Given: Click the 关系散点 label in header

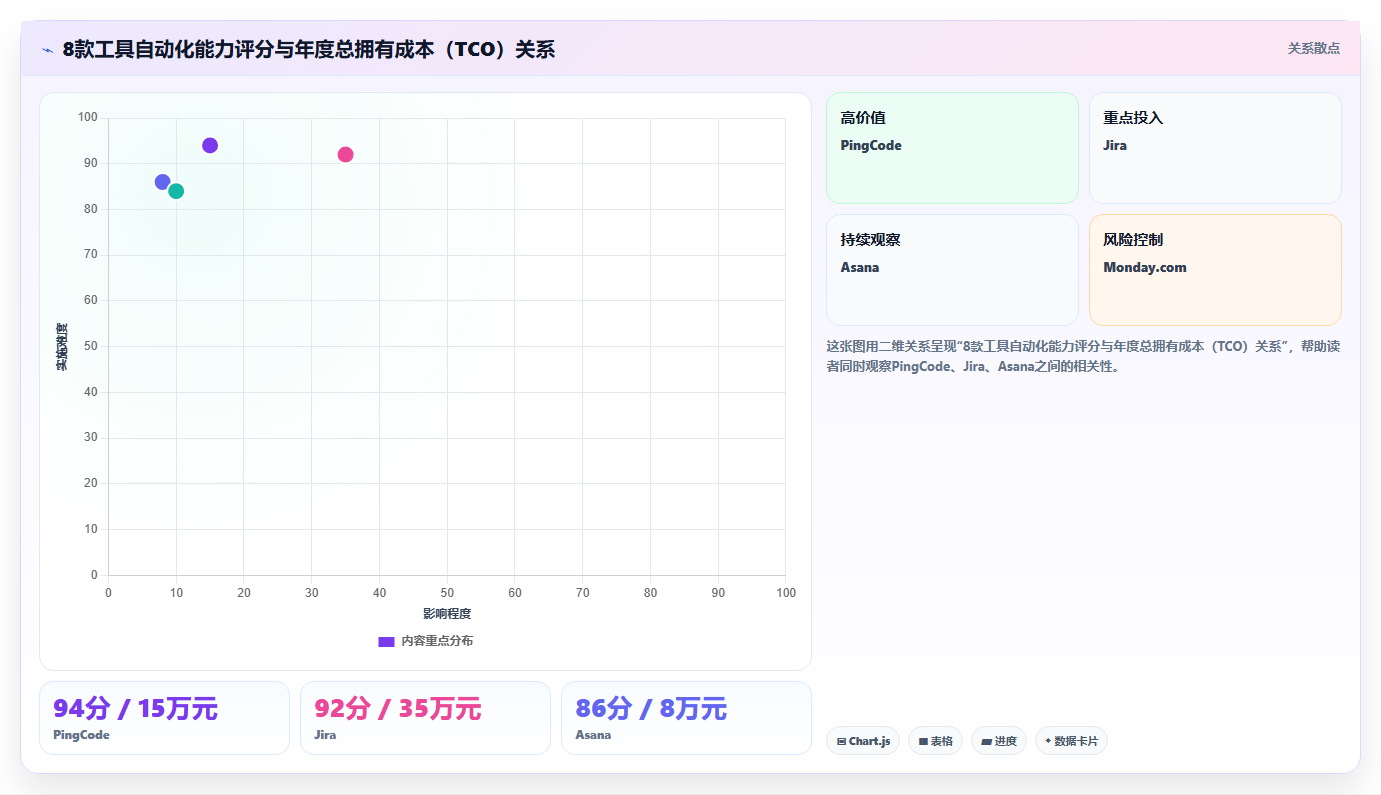Looking at the screenshot, I should pos(1313,48).
